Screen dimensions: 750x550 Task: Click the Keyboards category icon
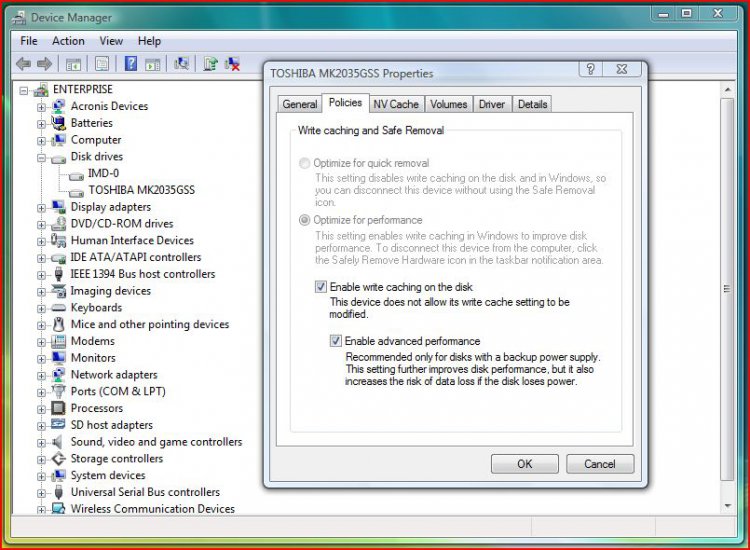(58, 308)
